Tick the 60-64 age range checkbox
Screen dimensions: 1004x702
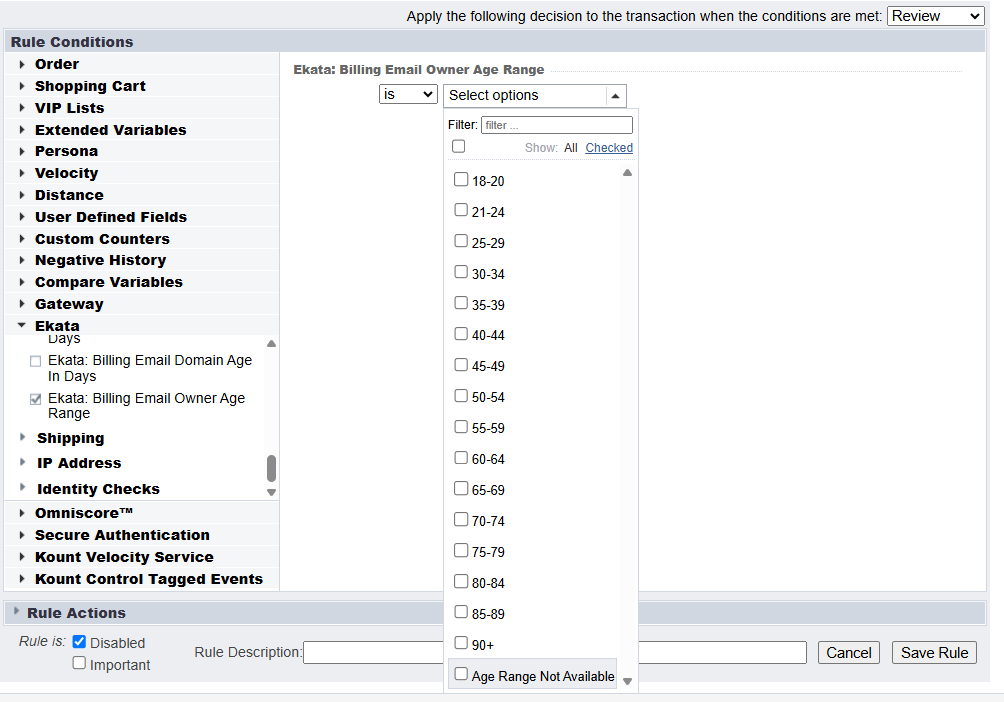click(461, 457)
